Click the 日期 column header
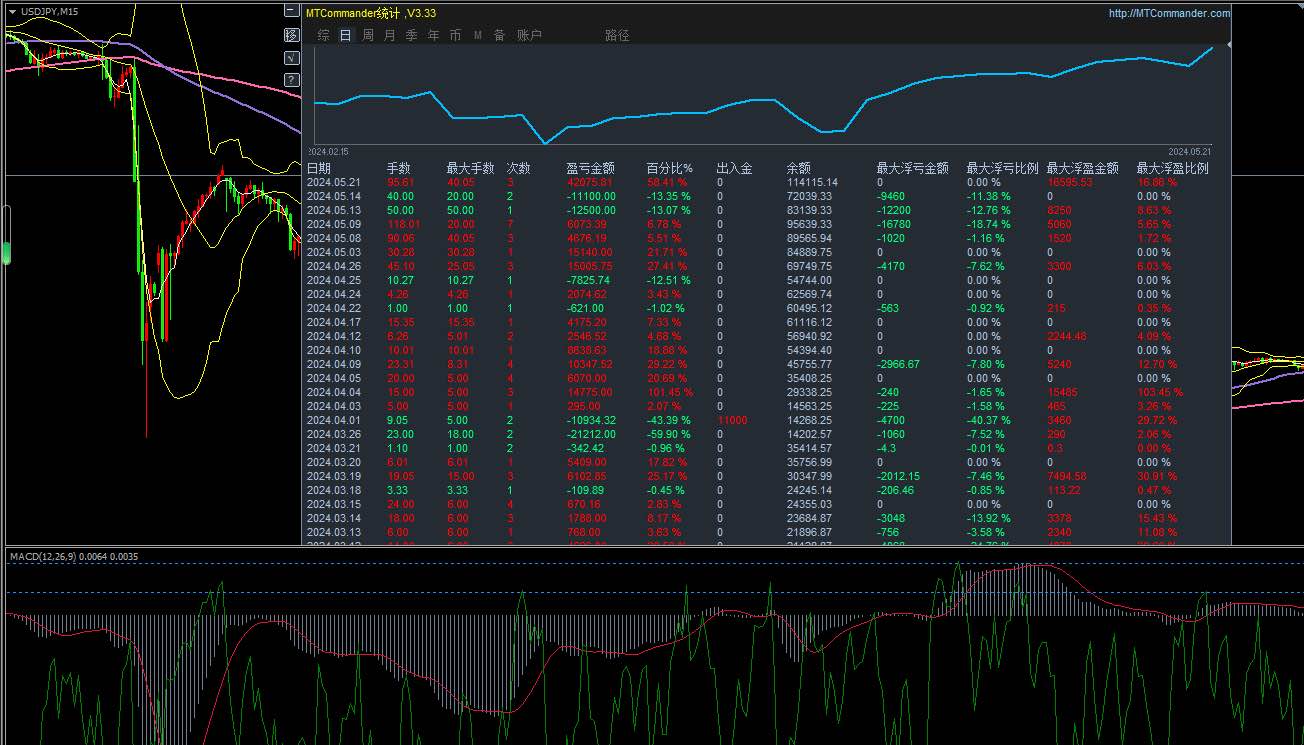The width and height of the screenshot is (1304, 745). coord(318,168)
